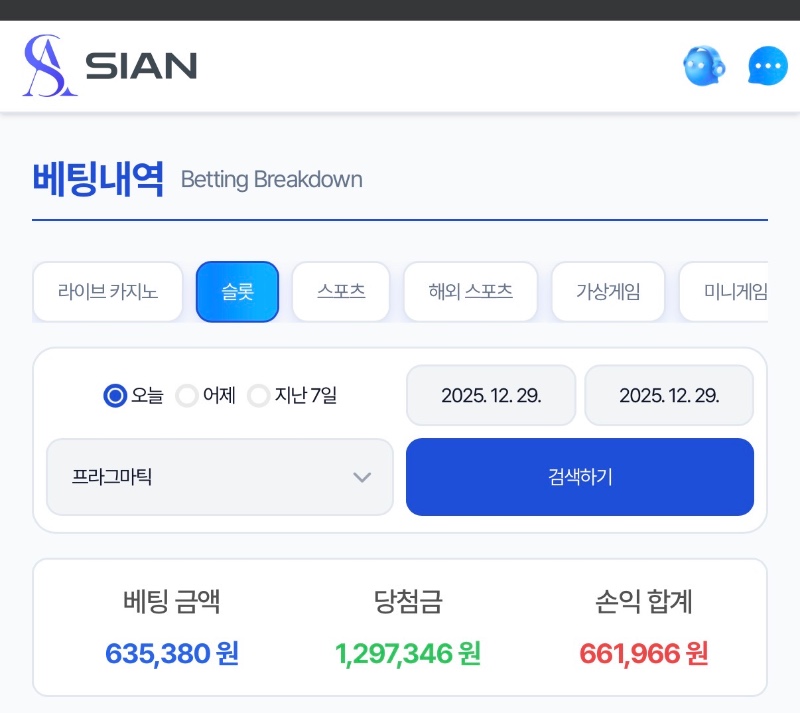Open the 스포츠 tab
800x713 pixels.
[x=341, y=292]
